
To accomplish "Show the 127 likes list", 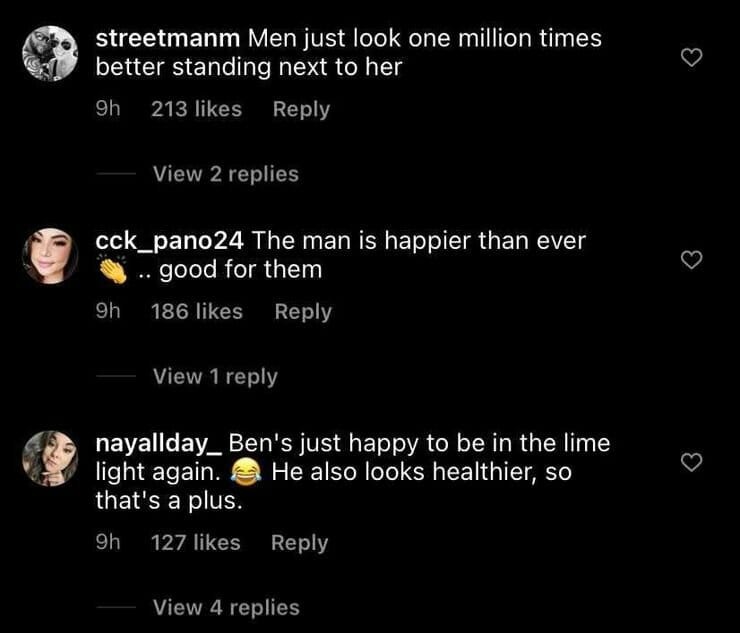I will [x=195, y=543].
